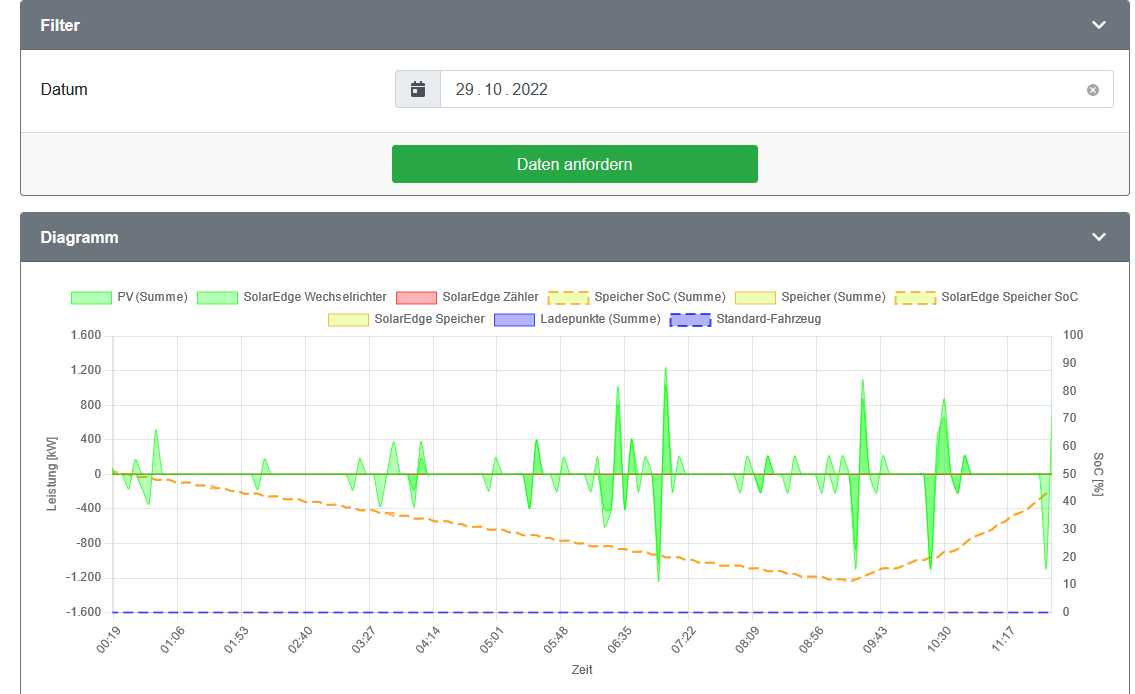The width and height of the screenshot is (1135, 694).
Task: Click the SolarEdge Speicher legend color box
Action: (x=348, y=319)
